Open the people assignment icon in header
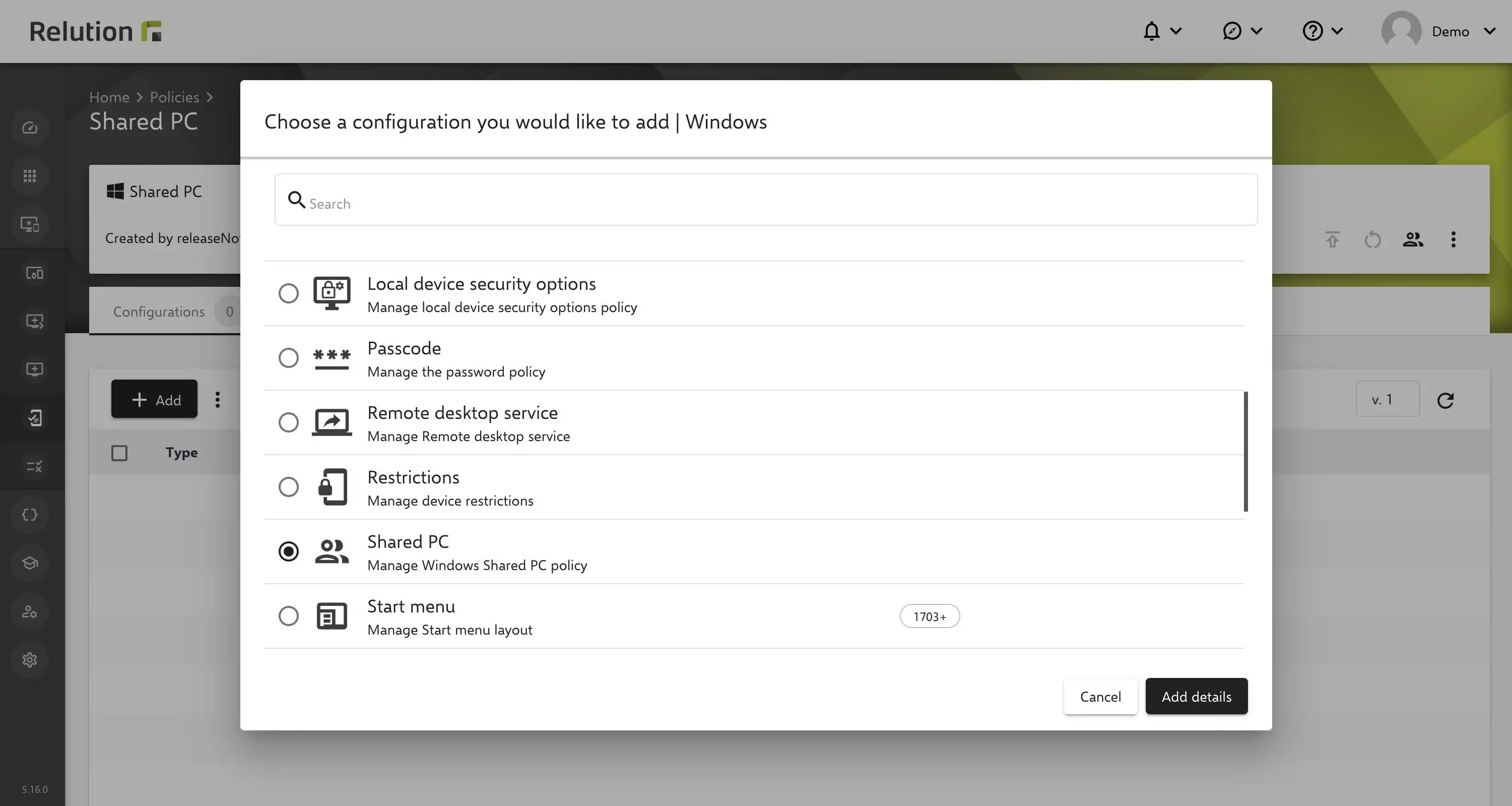 click(x=1413, y=239)
